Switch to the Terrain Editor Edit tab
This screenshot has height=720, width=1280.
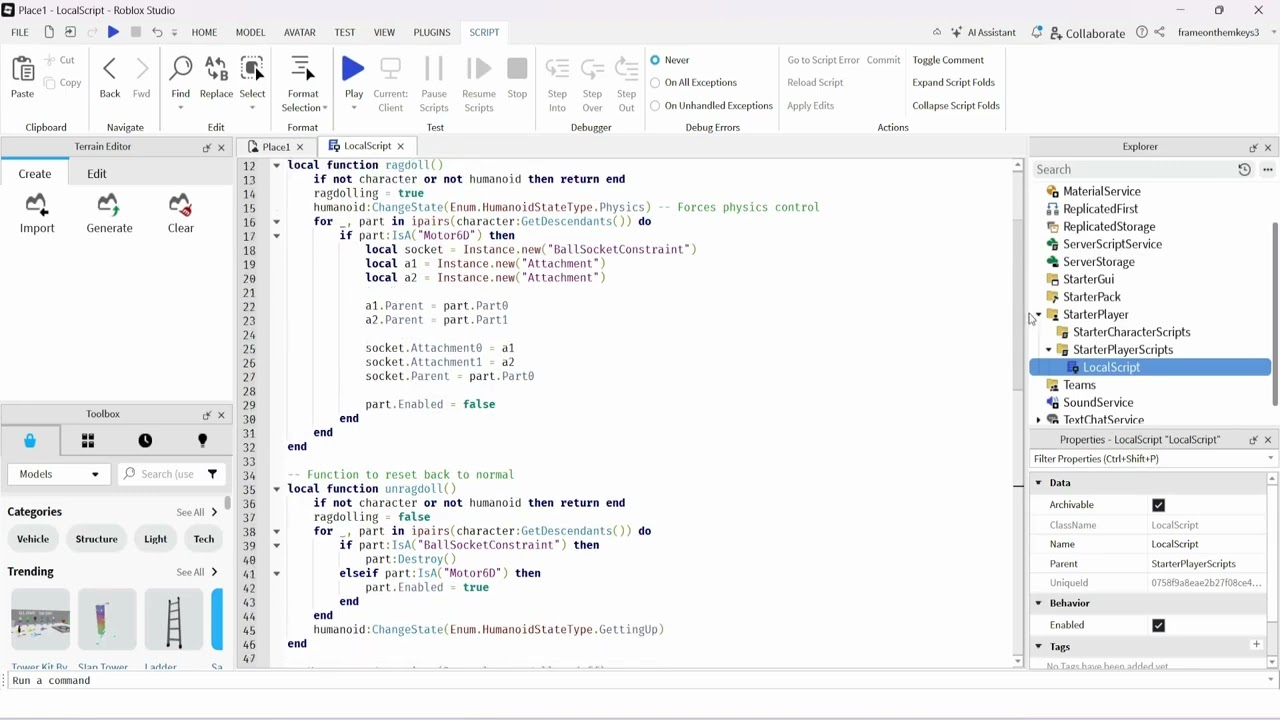tap(96, 174)
